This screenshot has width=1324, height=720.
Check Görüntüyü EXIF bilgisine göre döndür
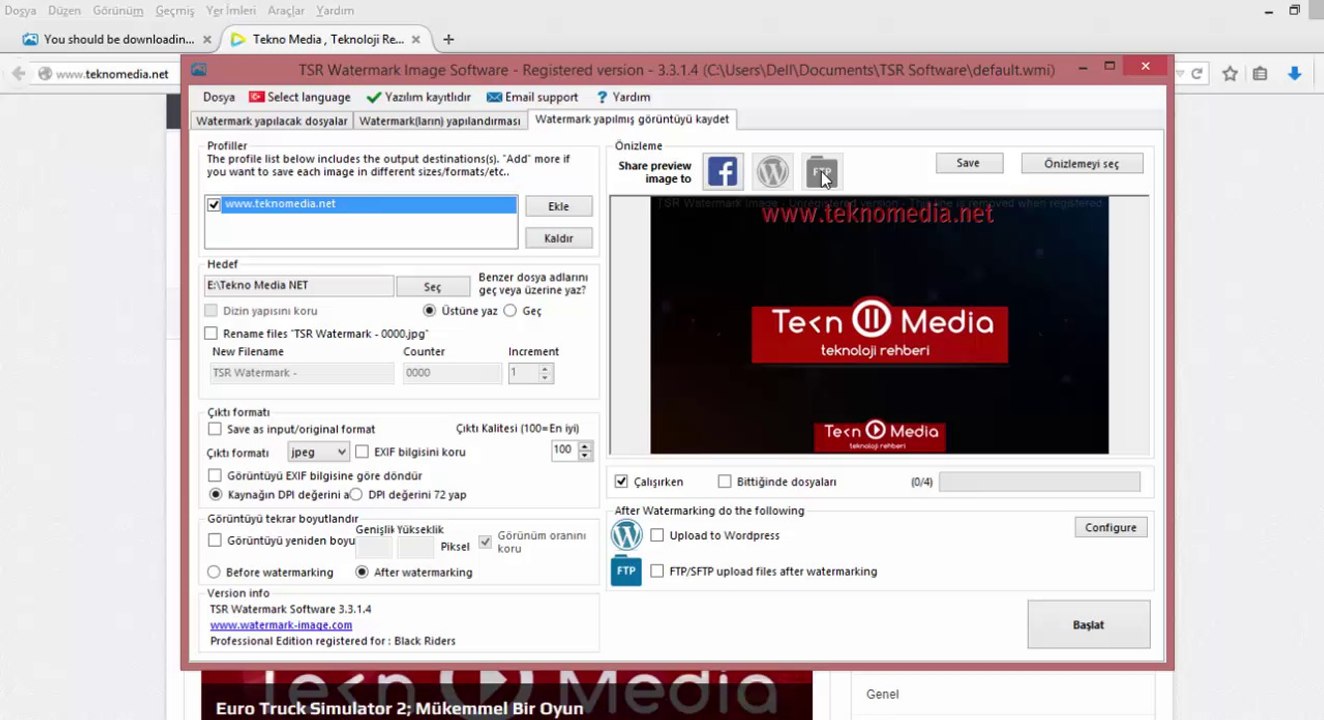pyautogui.click(x=214, y=476)
